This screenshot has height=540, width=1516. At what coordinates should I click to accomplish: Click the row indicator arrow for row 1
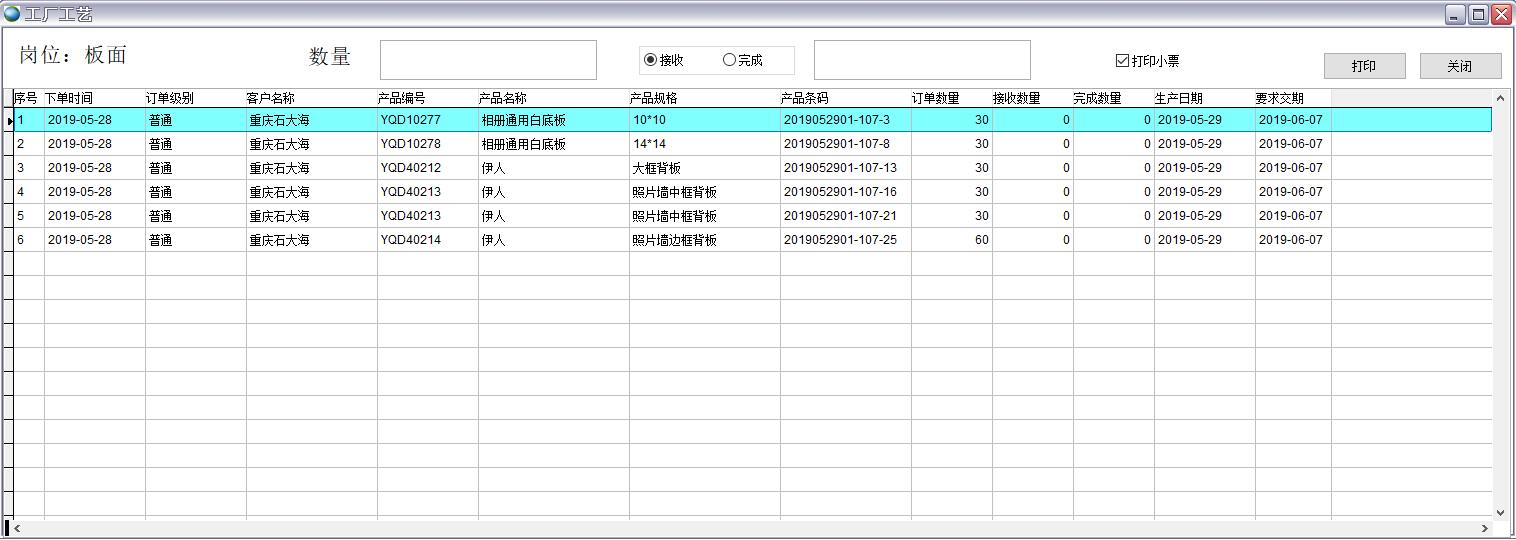click(x=9, y=121)
